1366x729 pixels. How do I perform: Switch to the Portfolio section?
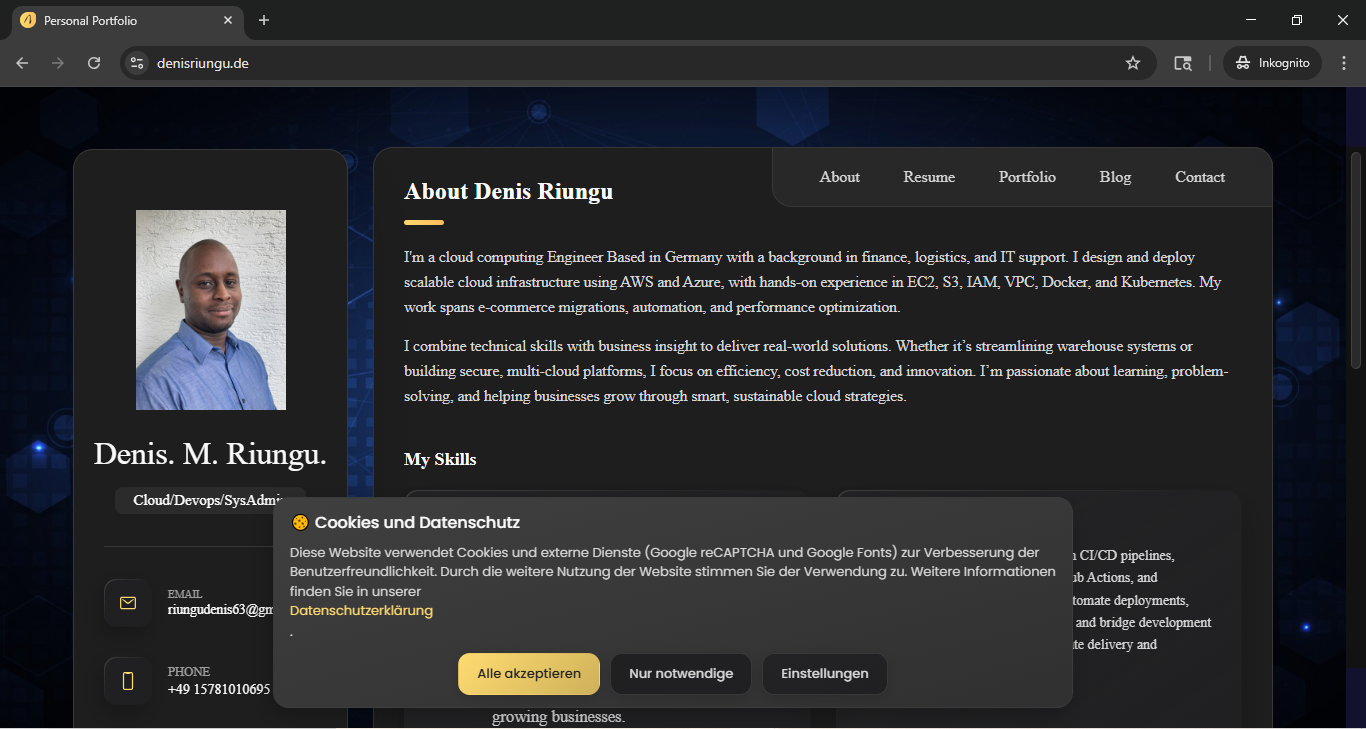pos(1027,177)
